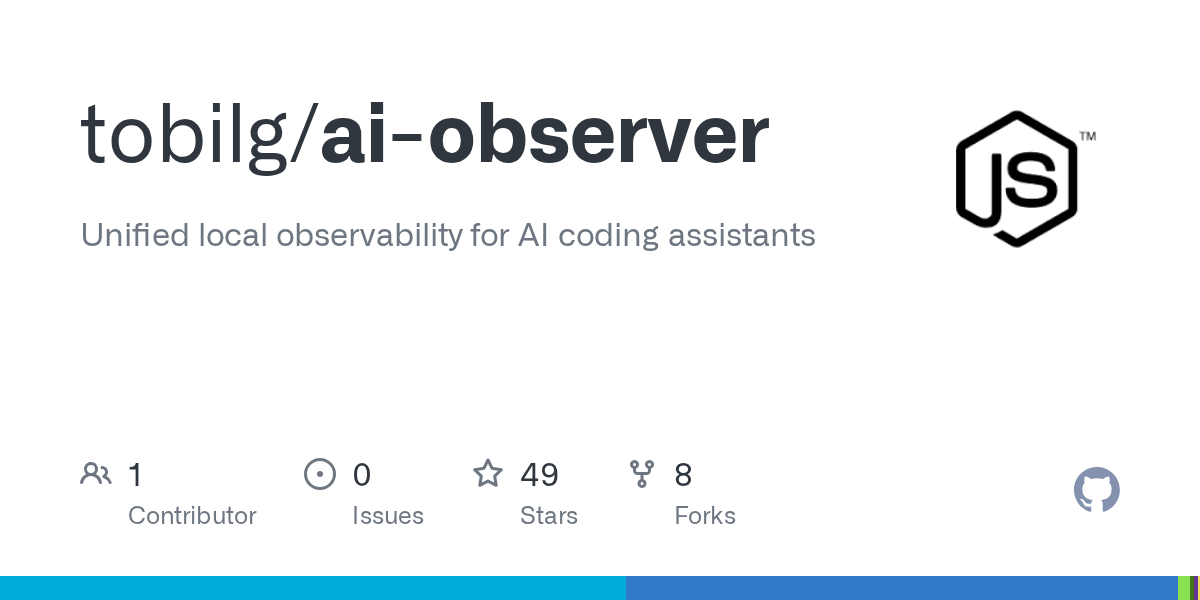Screen dimensions: 1200x600
Task: Click the Node.js hexagon logo
Action: (x=1016, y=179)
